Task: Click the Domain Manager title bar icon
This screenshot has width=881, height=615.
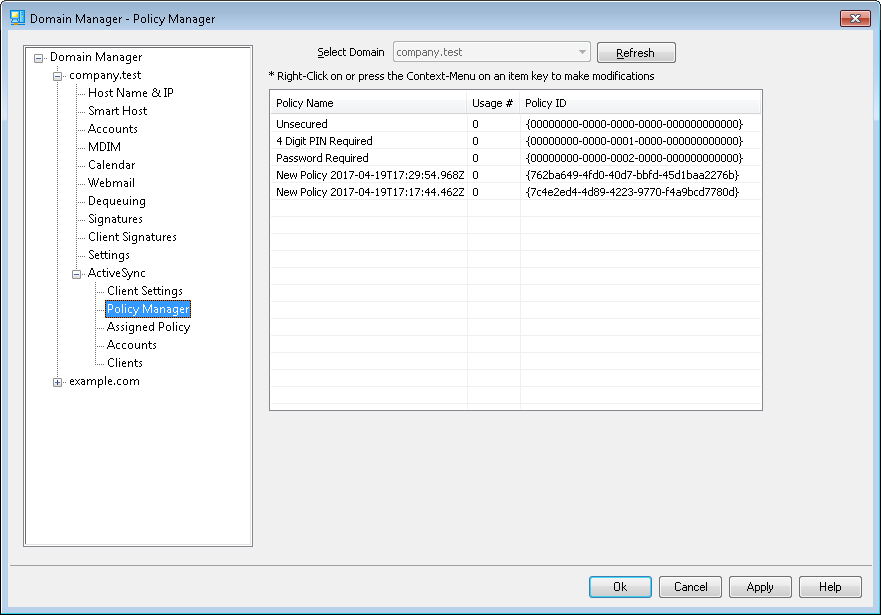Action: (x=17, y=18)
